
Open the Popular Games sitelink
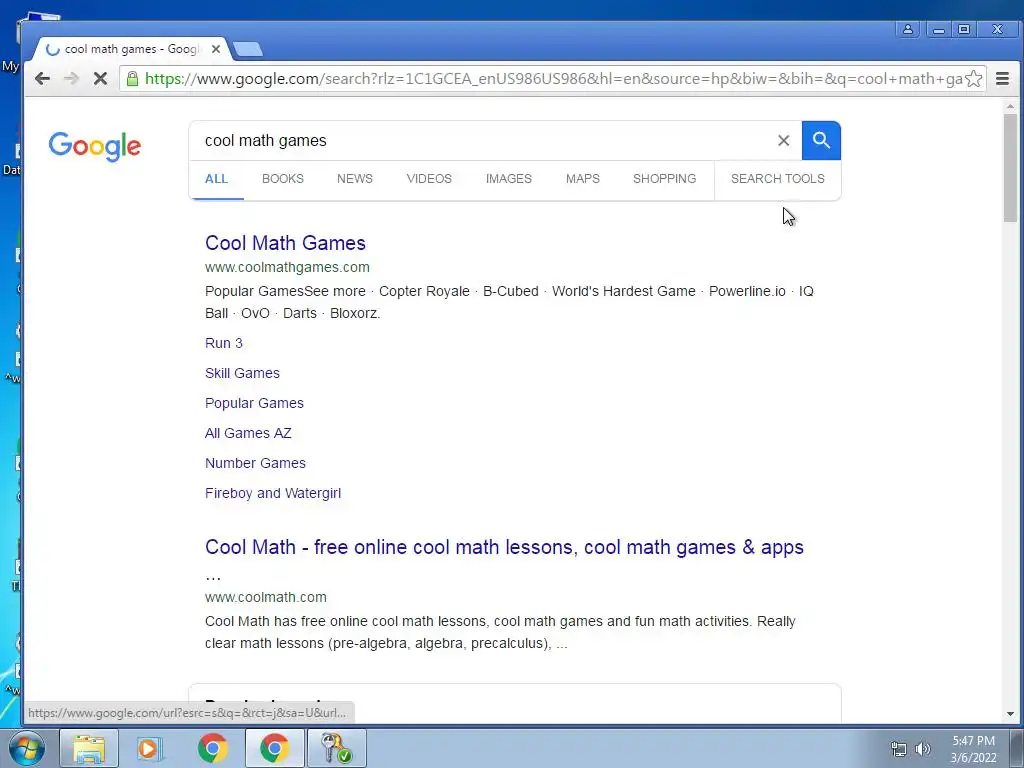tap(254, 404)
